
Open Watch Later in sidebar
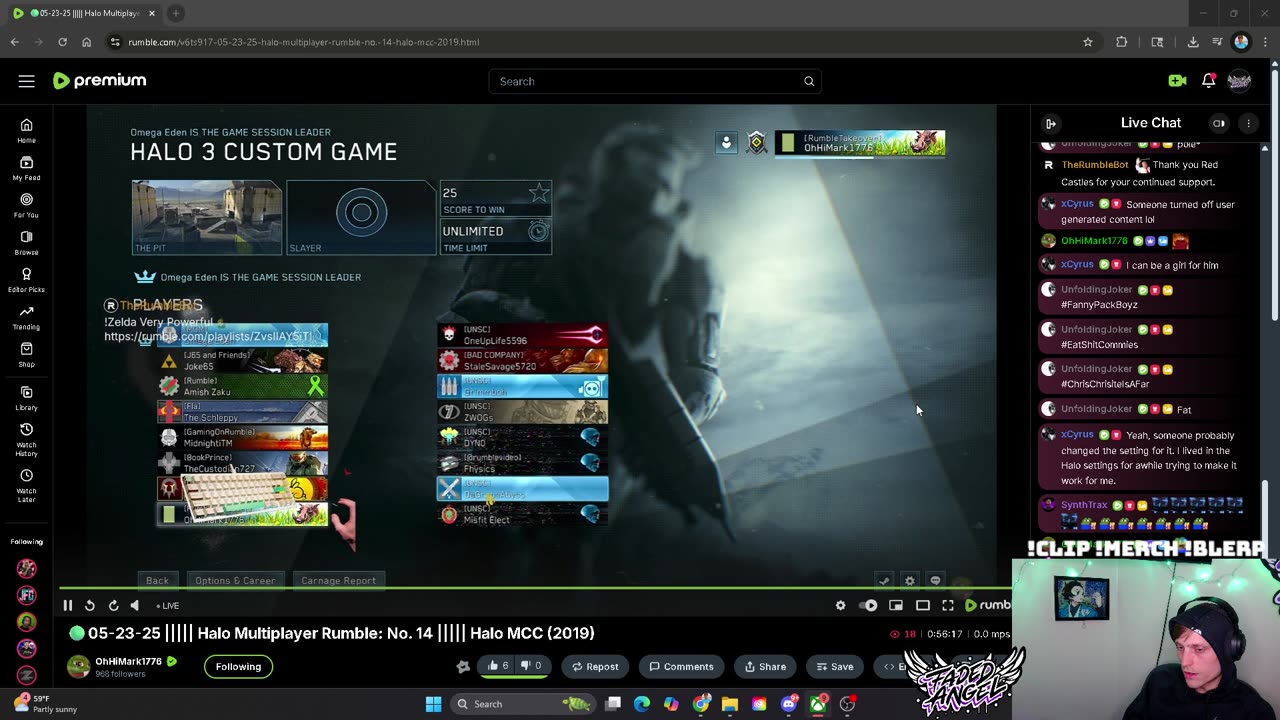(x=26, y=485)
